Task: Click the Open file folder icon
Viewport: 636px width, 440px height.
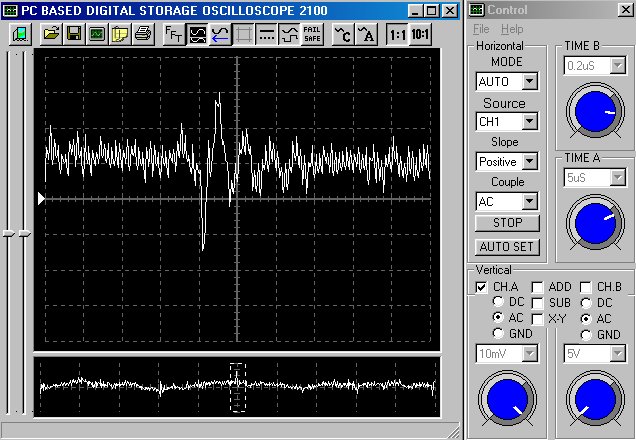Action: click(52, 33)
